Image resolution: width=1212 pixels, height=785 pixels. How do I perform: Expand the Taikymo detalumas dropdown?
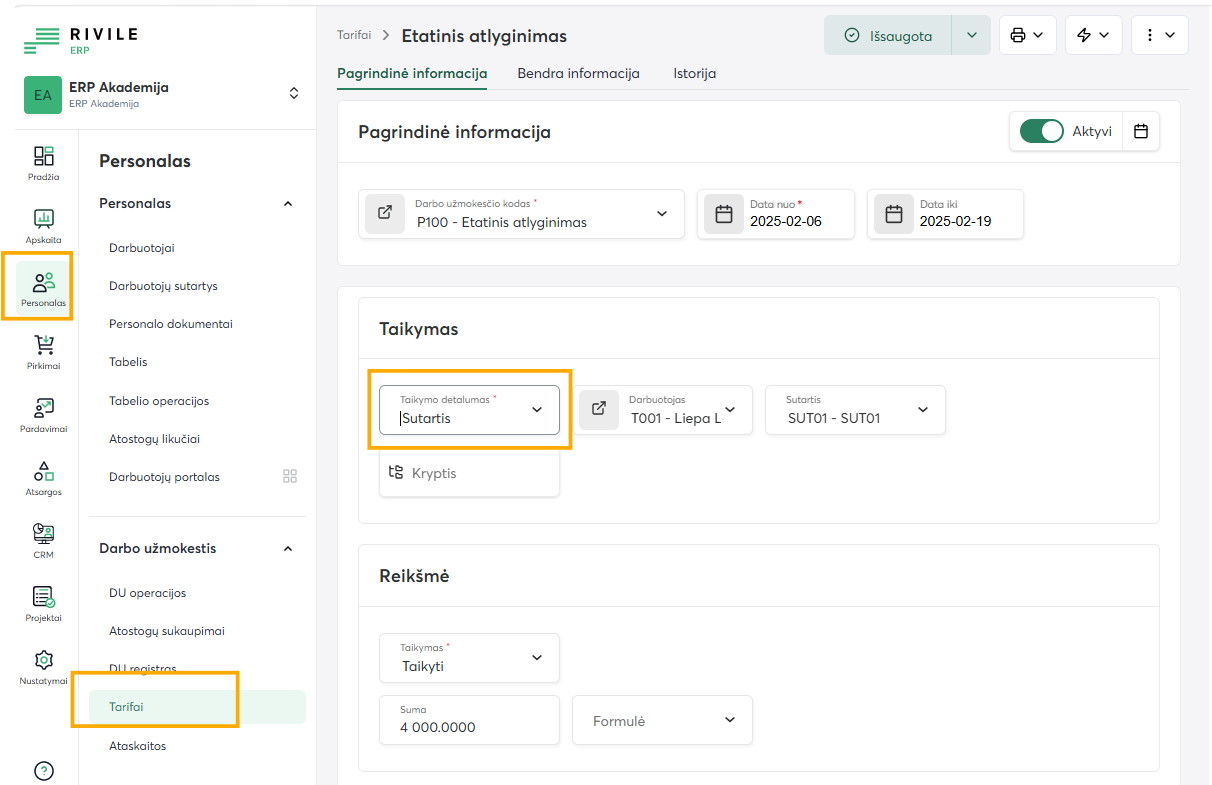point(469,410)
